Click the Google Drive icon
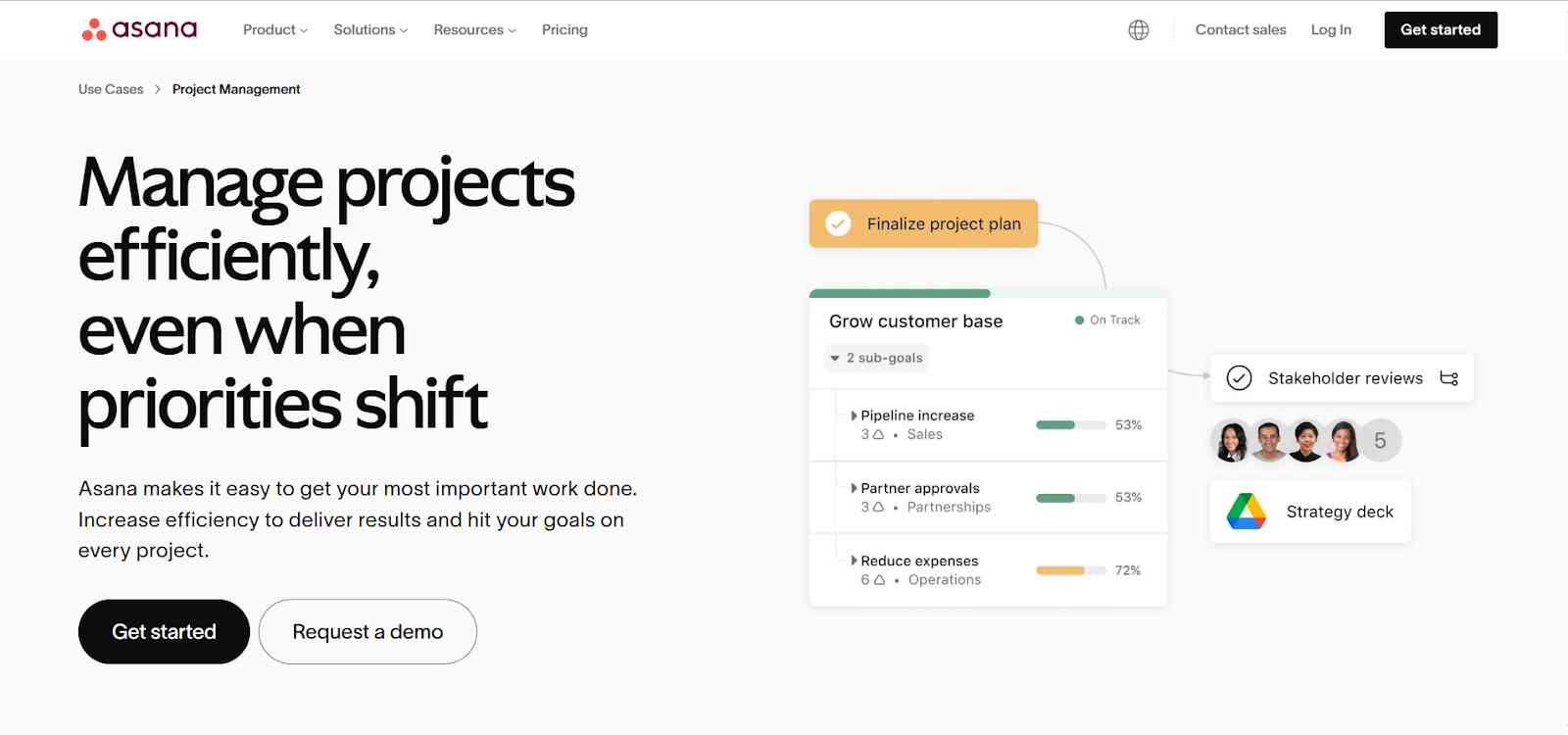Viewport: 1568px width, 735px height. point(1246,512)
